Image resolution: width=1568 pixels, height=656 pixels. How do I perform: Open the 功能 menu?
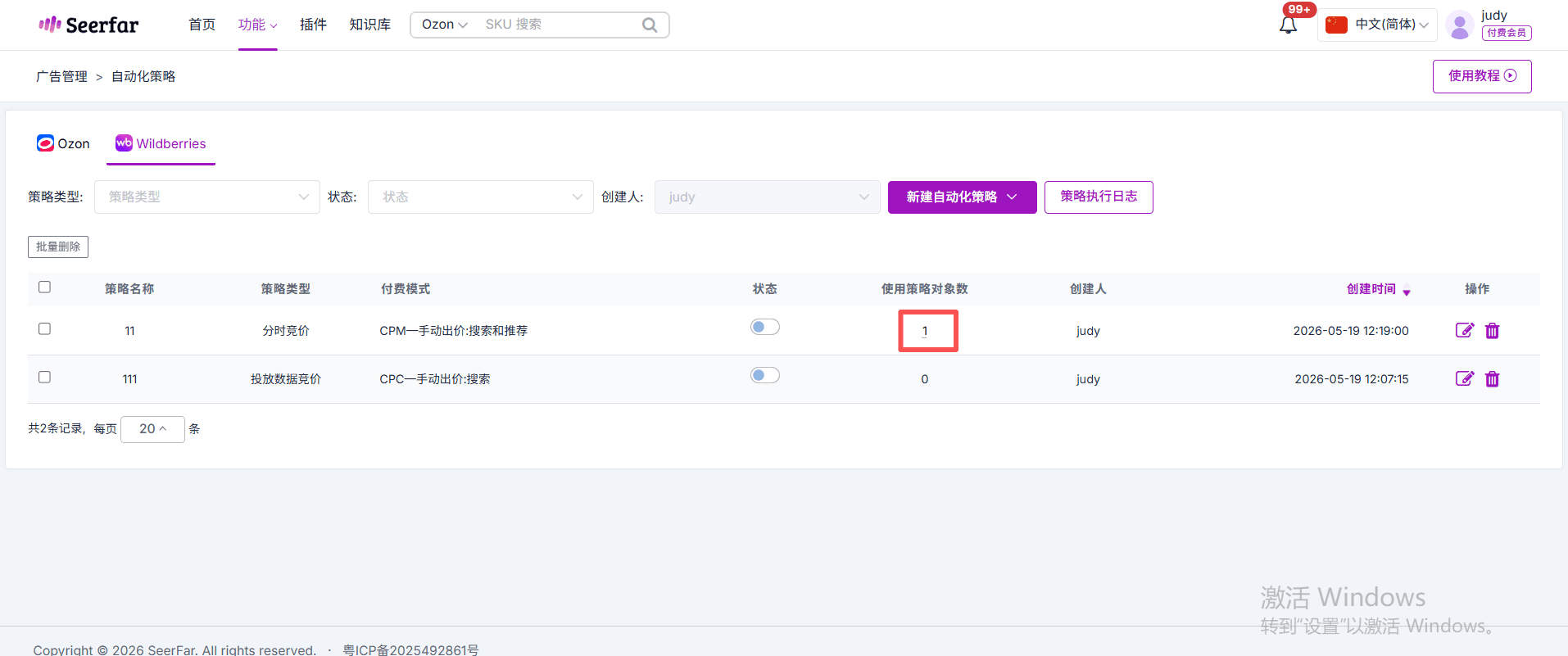click(257, 25)
